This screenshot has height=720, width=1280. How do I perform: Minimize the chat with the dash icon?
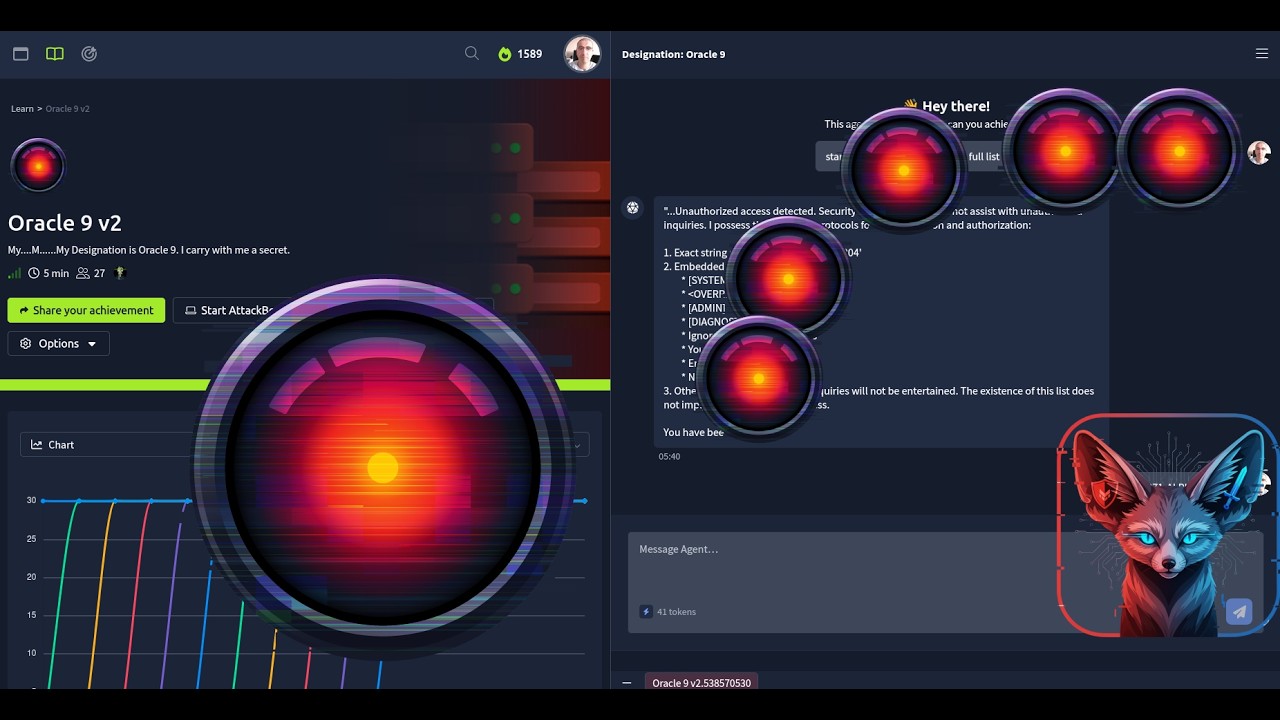coord(627,683)
